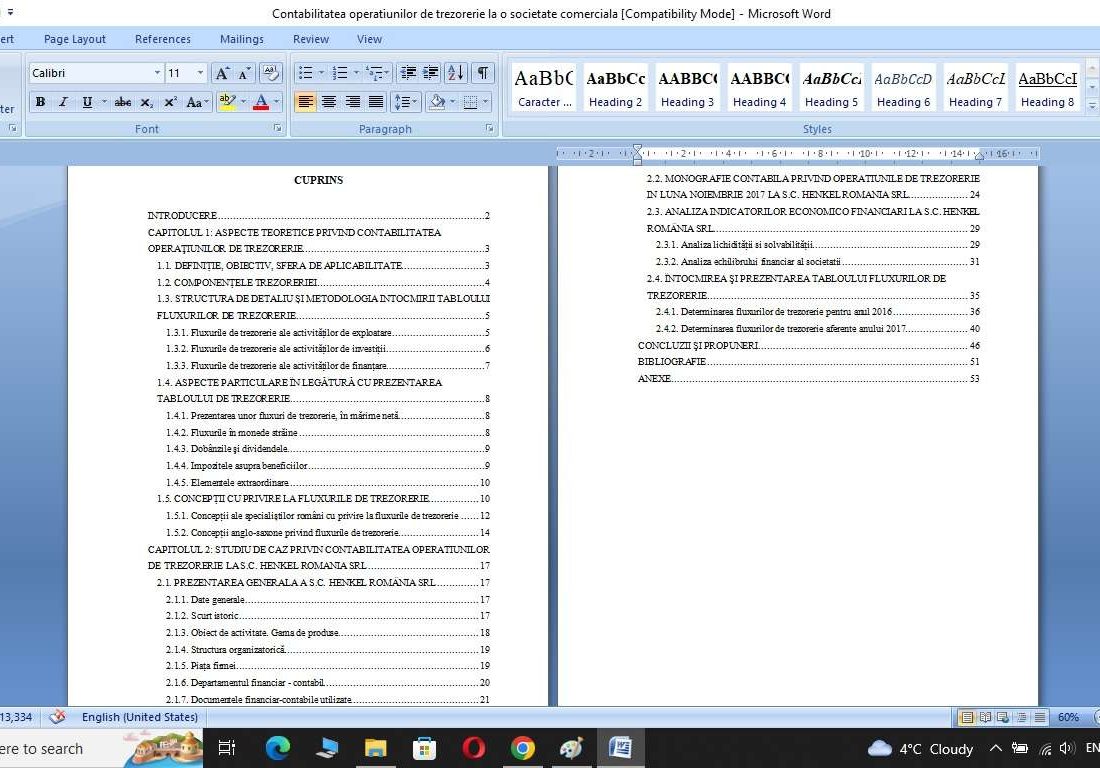Image resolution: width=1100 pixels, height=768 pixels.
Task: Apply yellow text highlight color
Action: (x=228, y=101)
